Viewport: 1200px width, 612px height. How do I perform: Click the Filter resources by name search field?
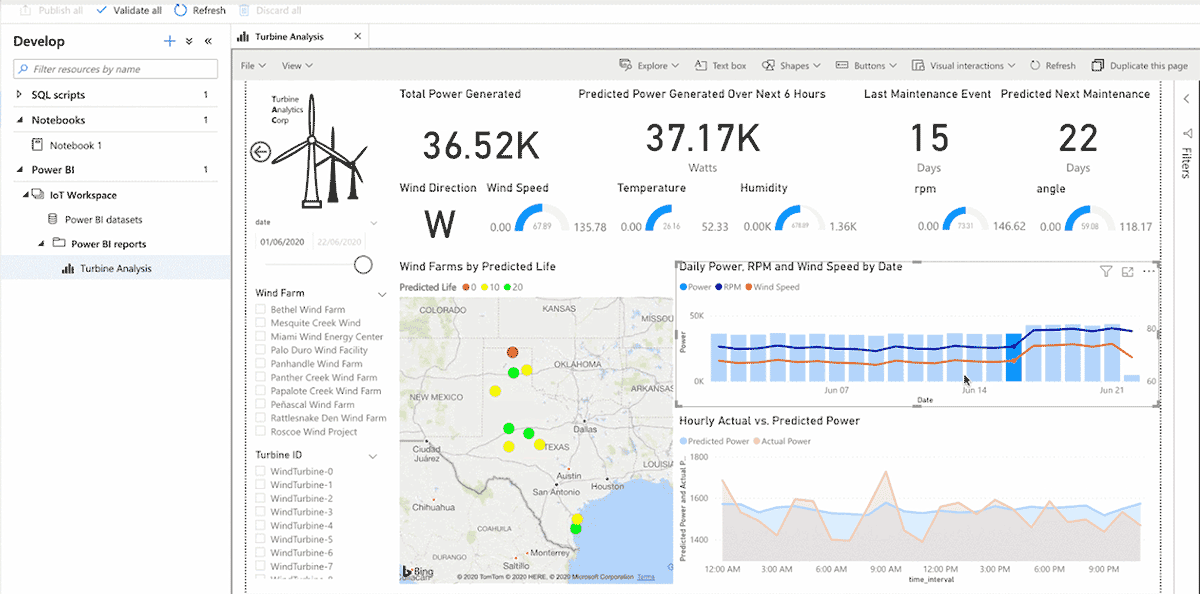tap(116, 69)
